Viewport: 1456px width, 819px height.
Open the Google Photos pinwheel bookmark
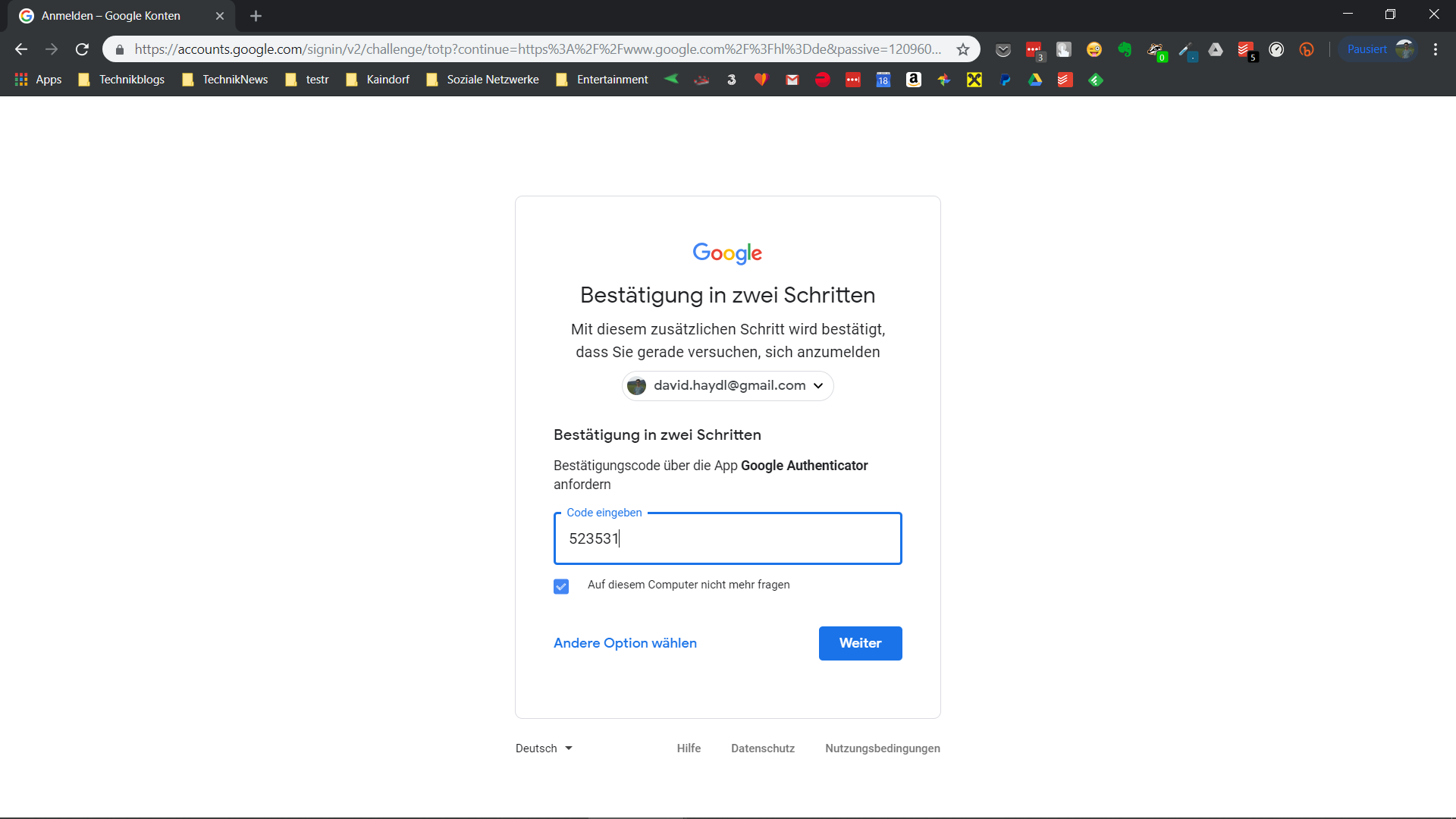pyautogui.click(x=944, y=80)
